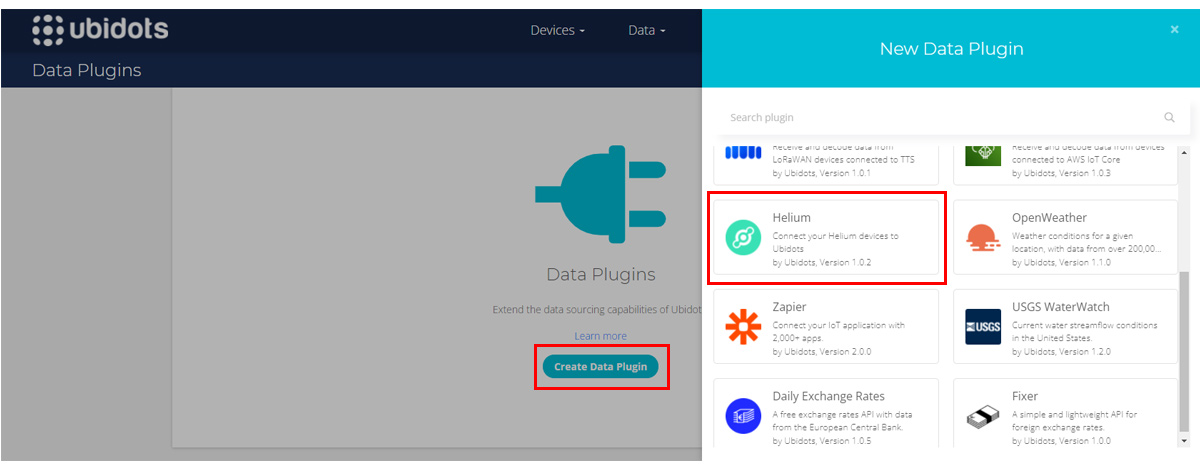Image resolution: width=1200 pixels, height=470 pixels.
Task: Select the Helium plugin icon
Action: 743,238
